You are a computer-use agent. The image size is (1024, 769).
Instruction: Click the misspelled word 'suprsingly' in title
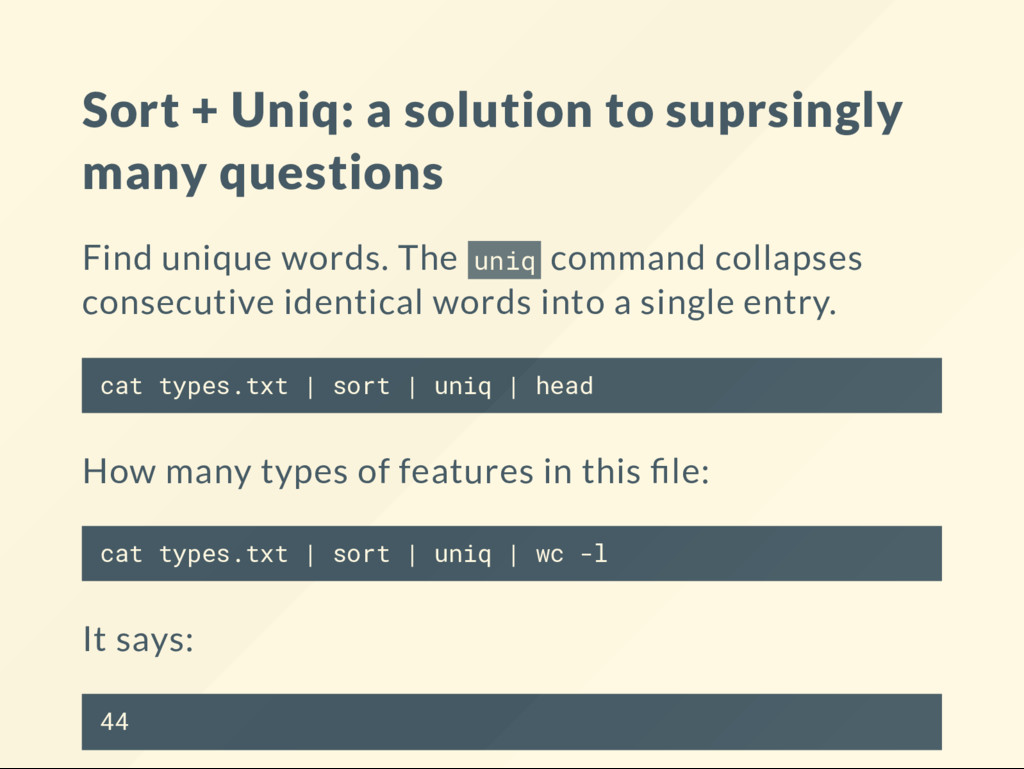click(784, 112)
